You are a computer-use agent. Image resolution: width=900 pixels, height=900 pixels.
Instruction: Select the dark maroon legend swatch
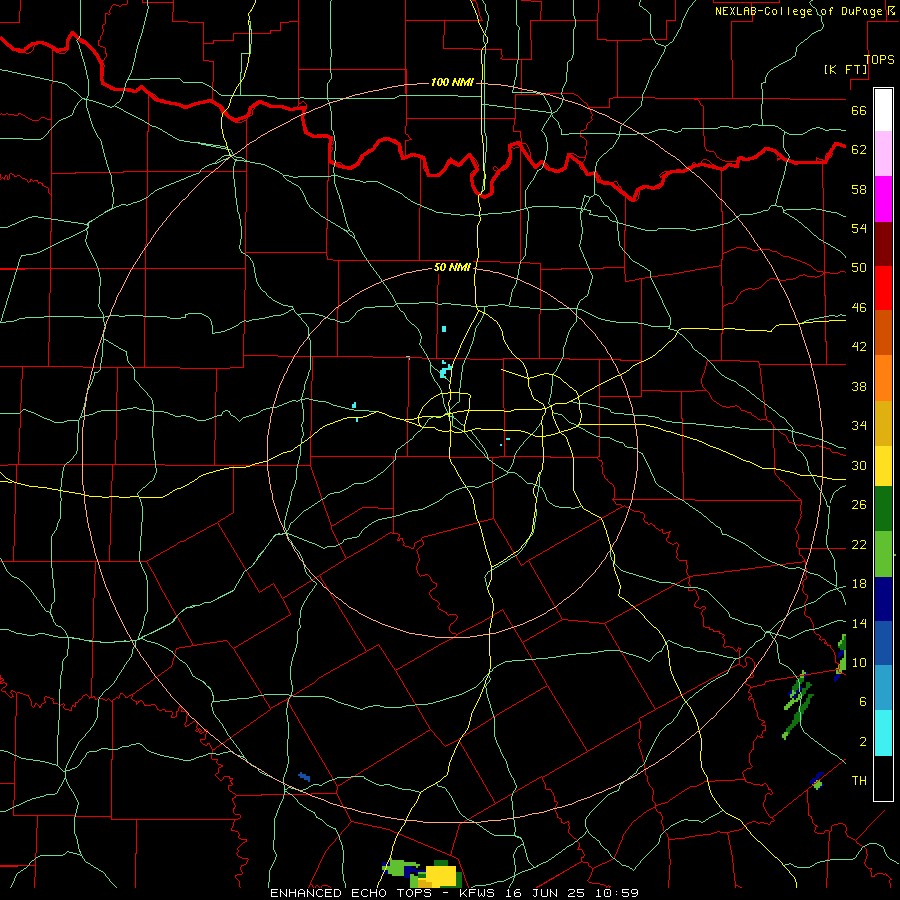(883, 243)
